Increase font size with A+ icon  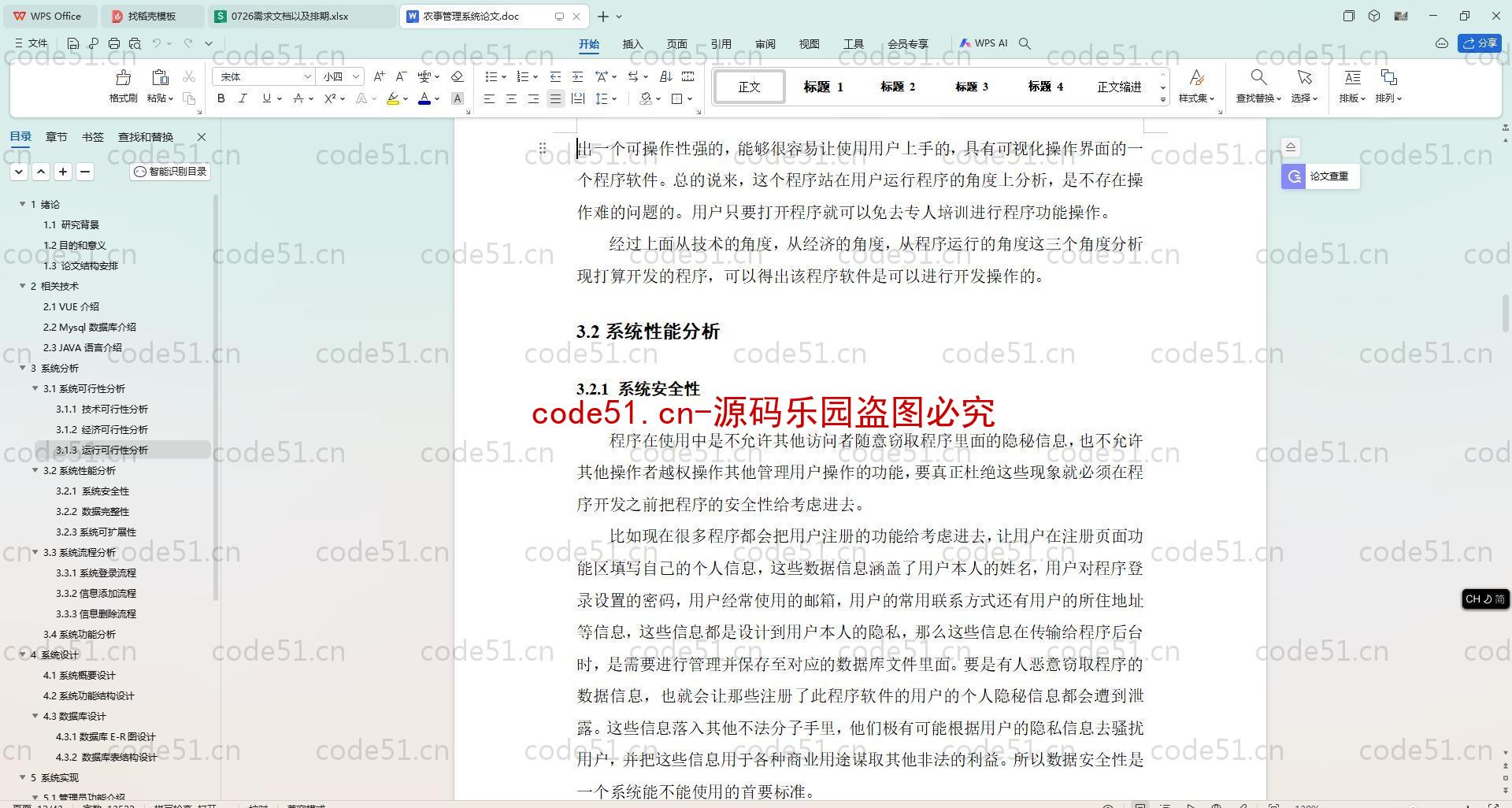tap(380, 76)
